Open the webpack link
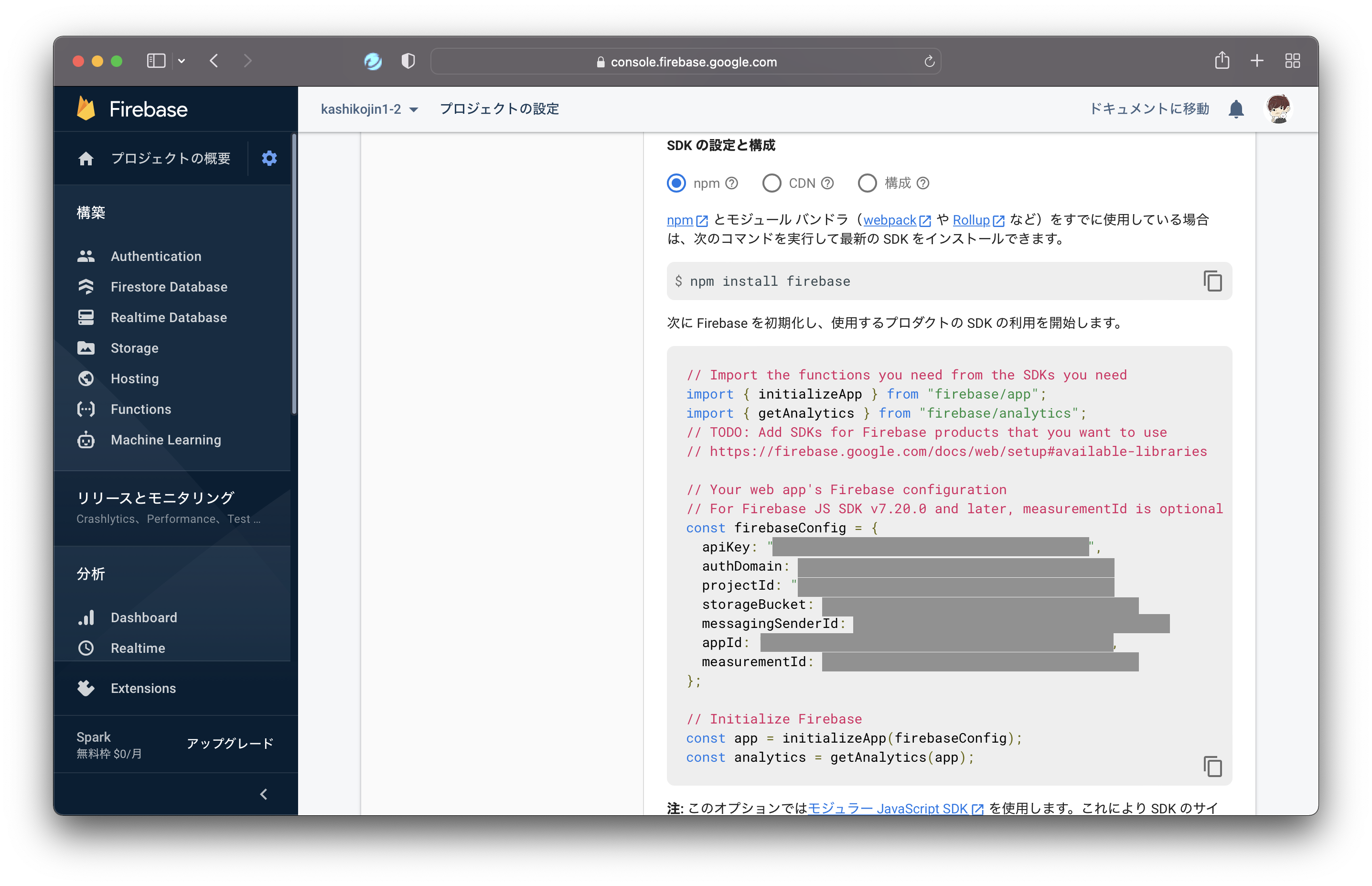 897,220
